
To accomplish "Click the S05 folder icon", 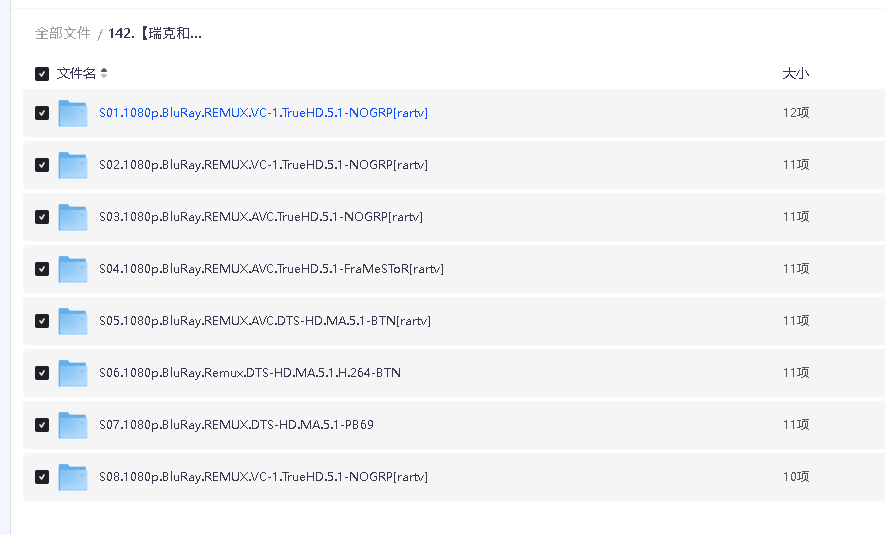I will tap(72, 321).
